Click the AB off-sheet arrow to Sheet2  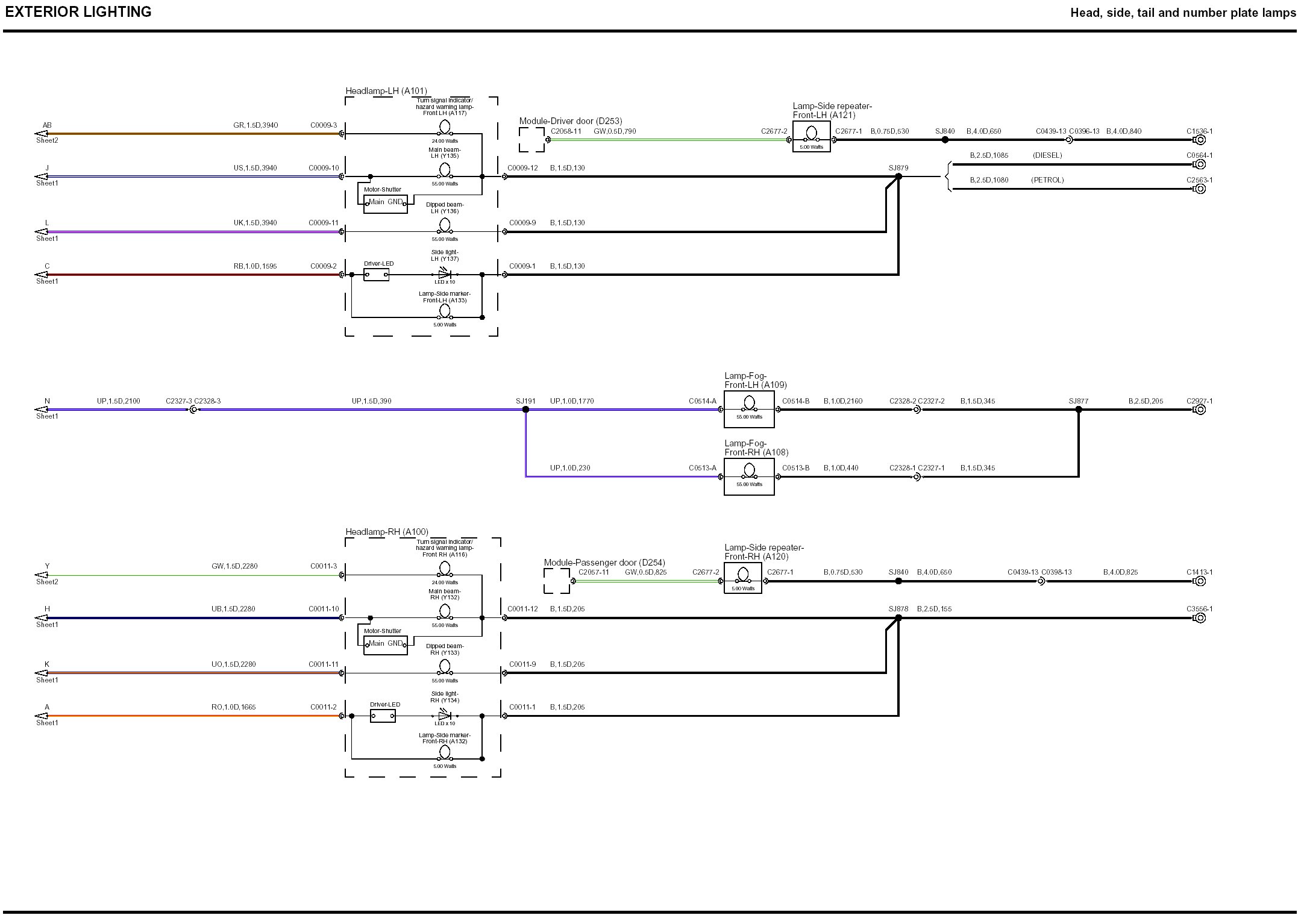(42, 134)
